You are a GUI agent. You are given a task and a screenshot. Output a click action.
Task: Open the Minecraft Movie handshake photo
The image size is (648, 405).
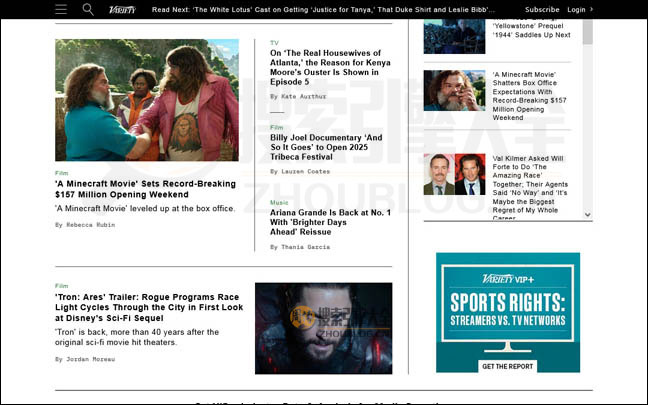147,100
